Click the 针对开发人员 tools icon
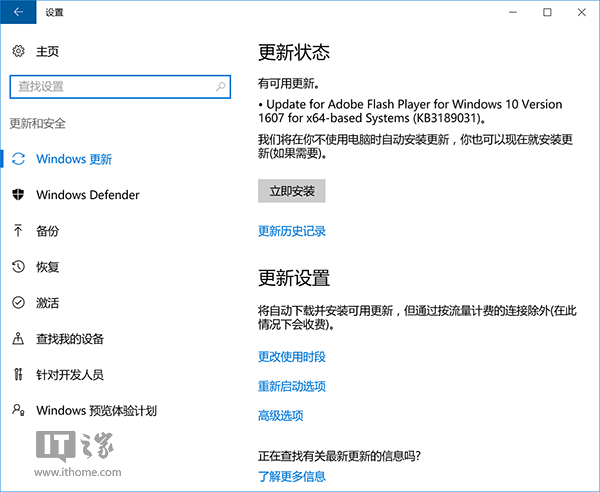The image size is (600, 492). coord(18,374)
